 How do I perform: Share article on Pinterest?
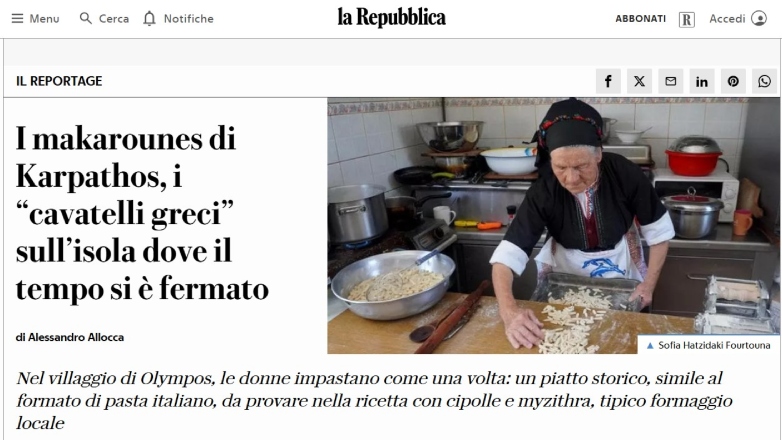733,81
